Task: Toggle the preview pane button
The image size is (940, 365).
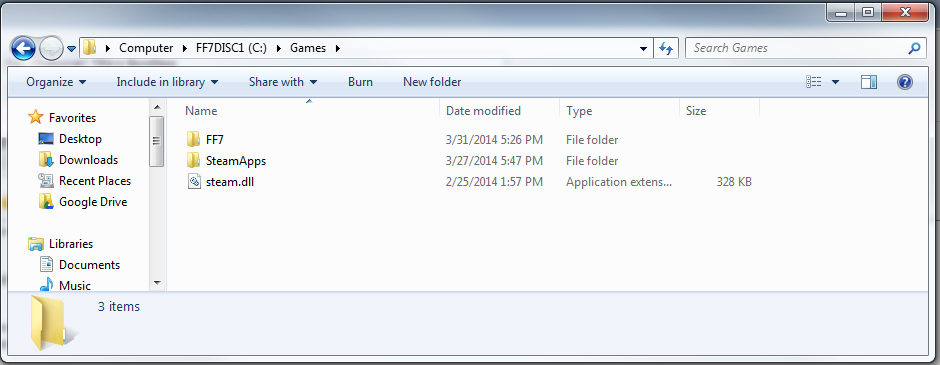Action: click(869, 82)
